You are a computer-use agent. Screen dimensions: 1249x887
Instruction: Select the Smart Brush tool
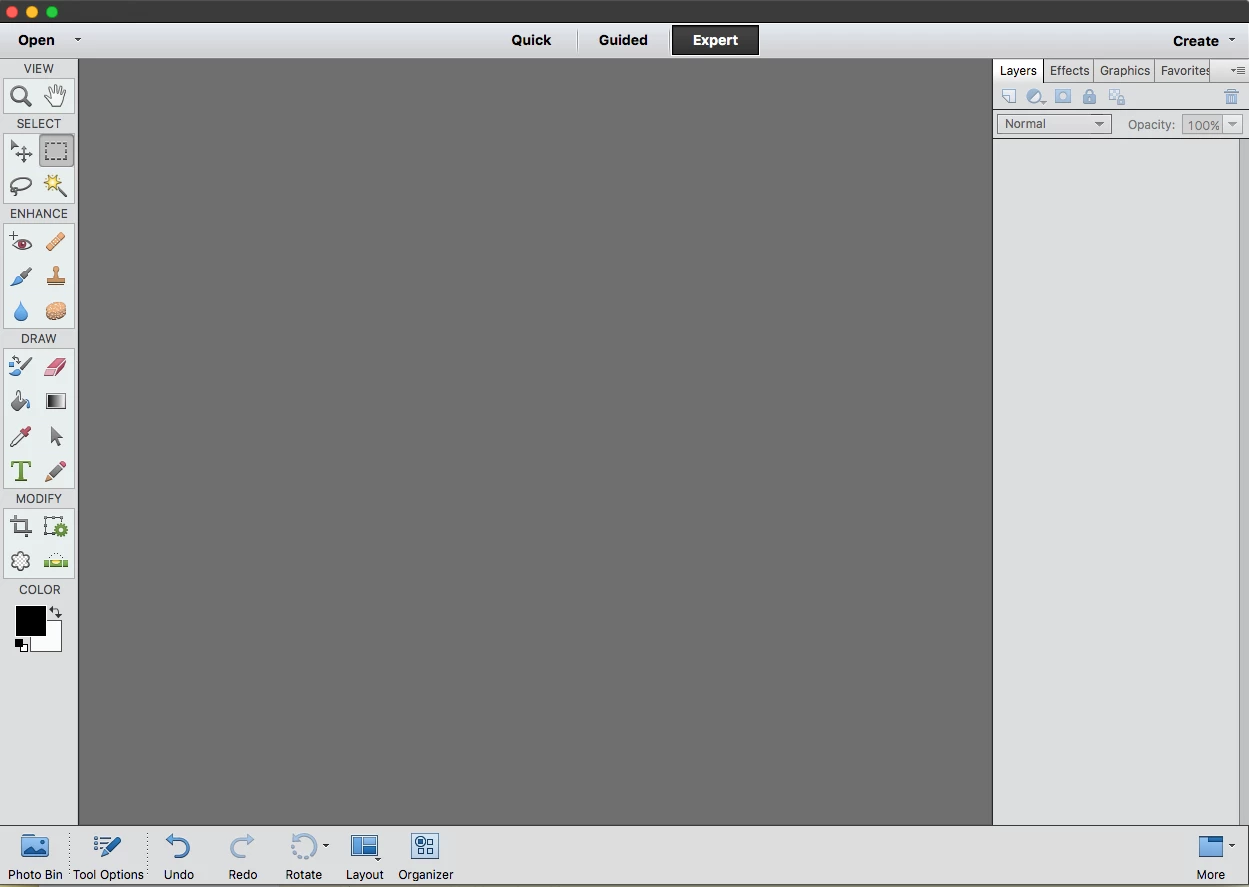click(x=21, y=277)
